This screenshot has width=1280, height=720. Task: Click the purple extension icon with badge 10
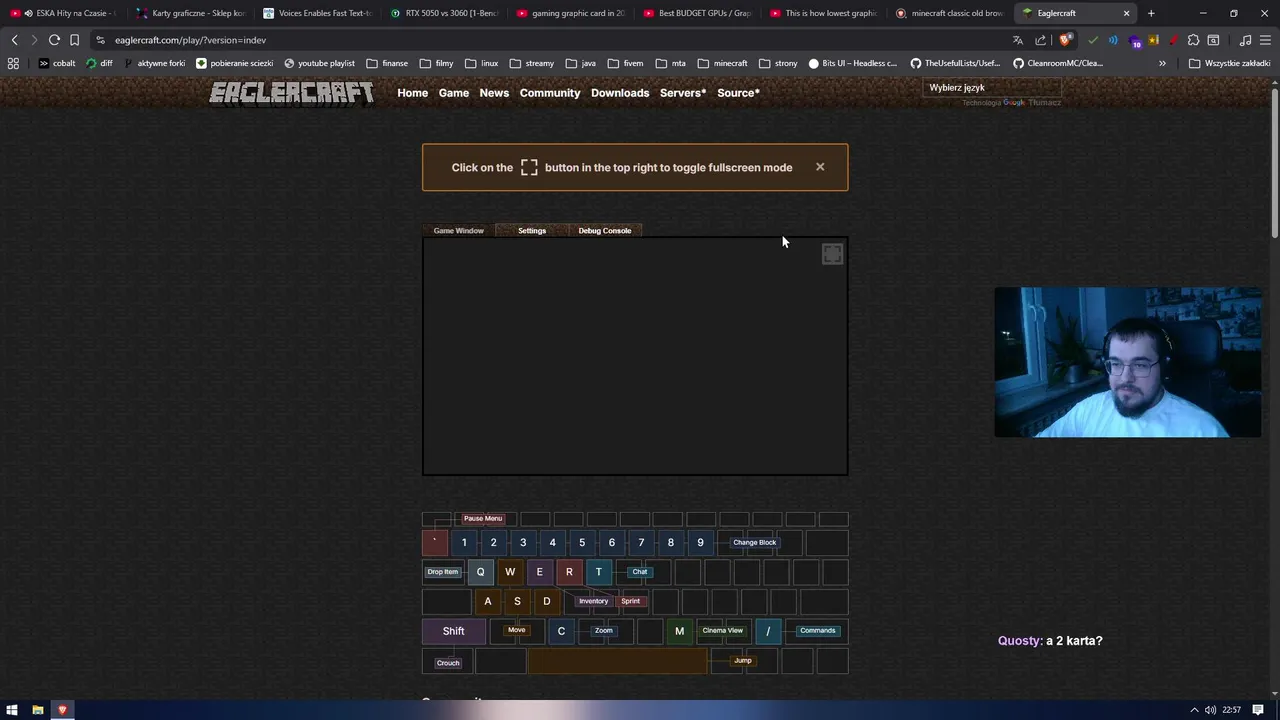click(1134, 41)
